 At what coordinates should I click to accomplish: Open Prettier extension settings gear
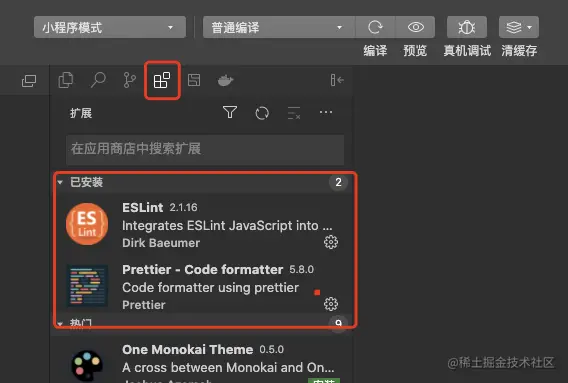[331, 304]
